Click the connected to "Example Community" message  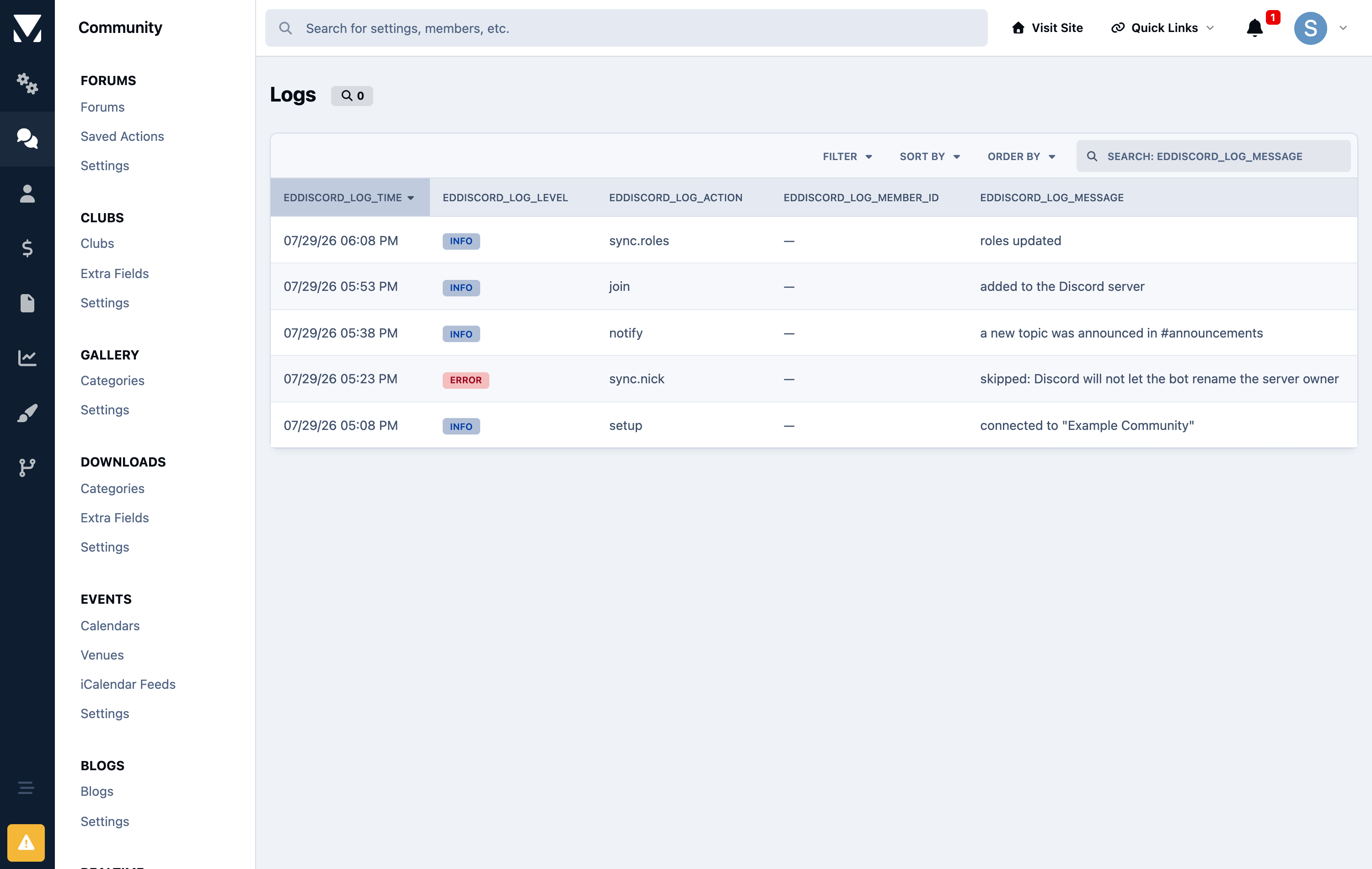click(x=1087, y=426)
